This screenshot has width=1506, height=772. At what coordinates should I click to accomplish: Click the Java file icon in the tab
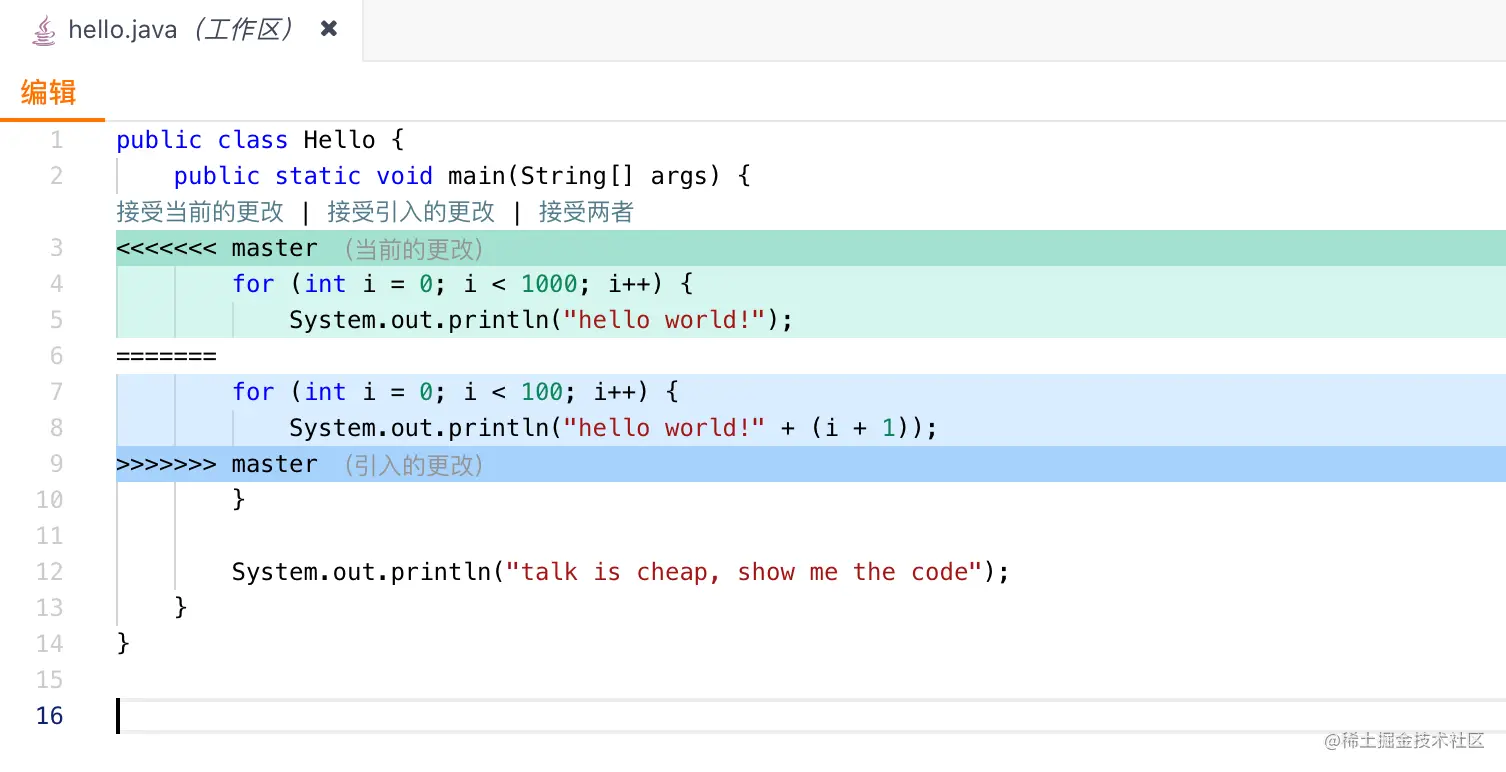click(x=43, y=30)
